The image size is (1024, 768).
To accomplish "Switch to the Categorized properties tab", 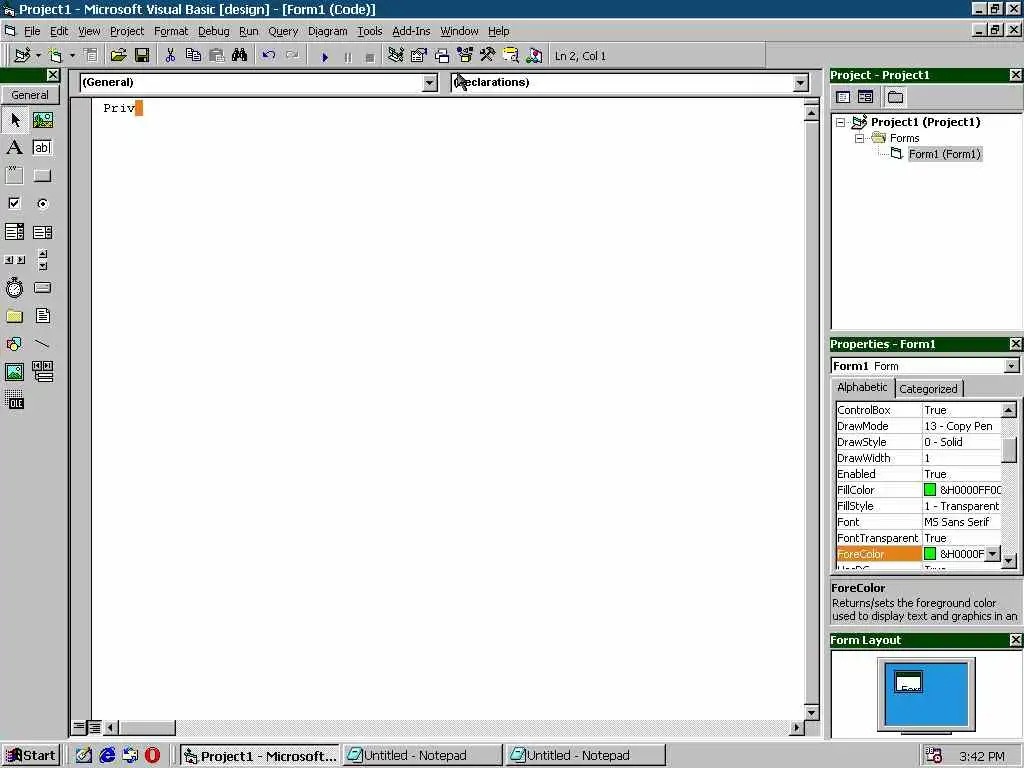I will coord(928,389).
